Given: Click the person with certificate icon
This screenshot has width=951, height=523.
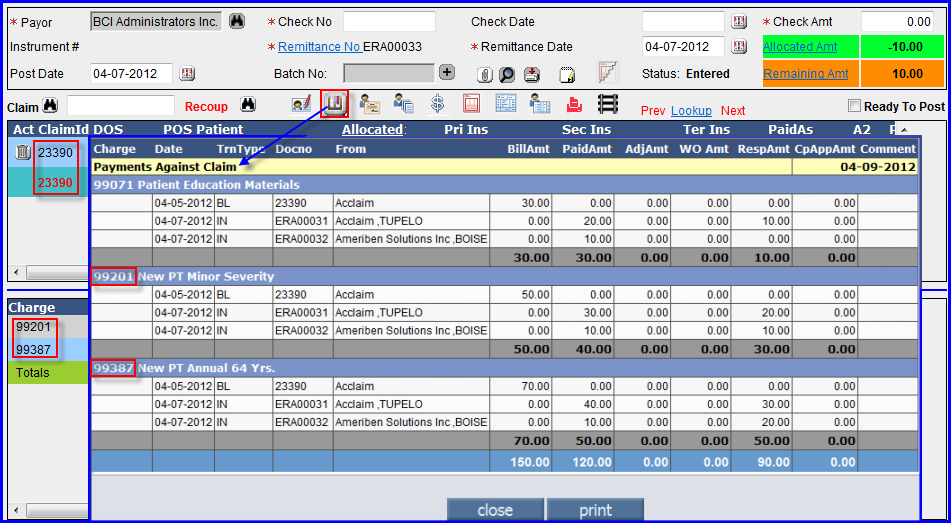Looking at the screenshot, I should point(369,104).
